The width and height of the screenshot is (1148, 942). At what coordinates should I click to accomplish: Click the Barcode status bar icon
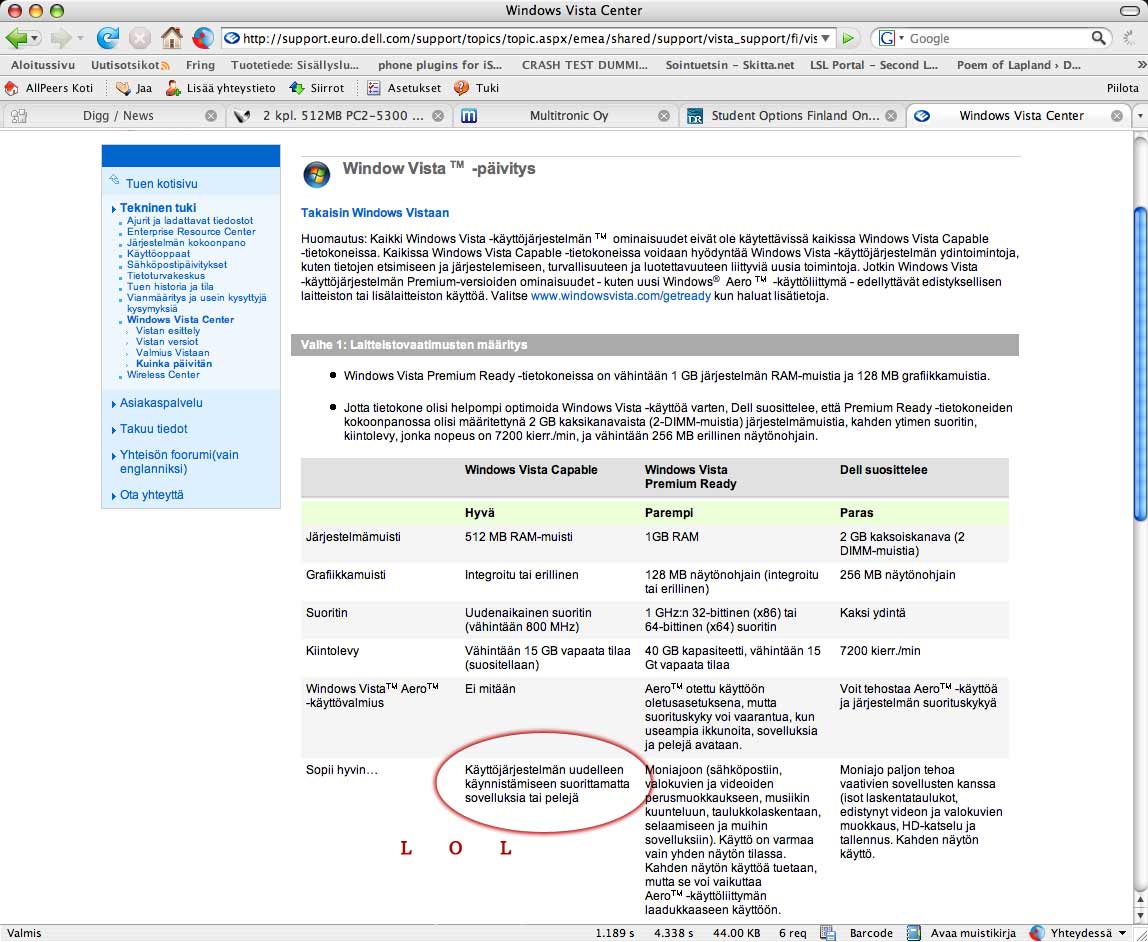(828, 933)
